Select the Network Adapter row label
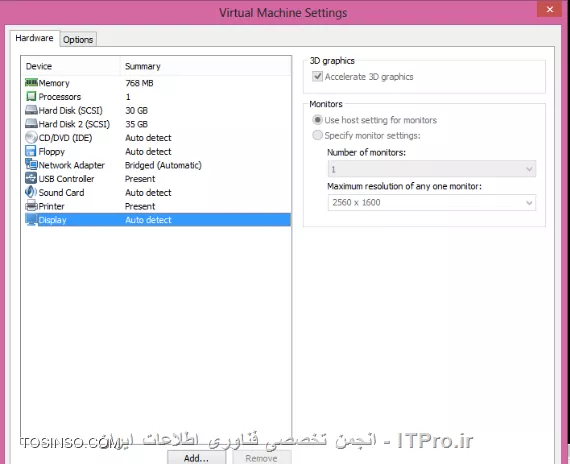570x464 pixels. [72, 165]
